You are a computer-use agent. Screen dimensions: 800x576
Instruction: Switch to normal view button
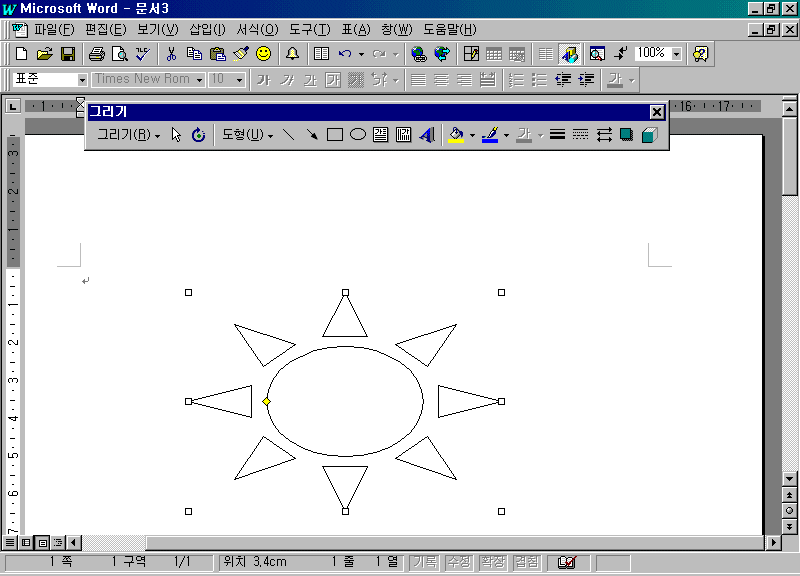coord(10,542)
